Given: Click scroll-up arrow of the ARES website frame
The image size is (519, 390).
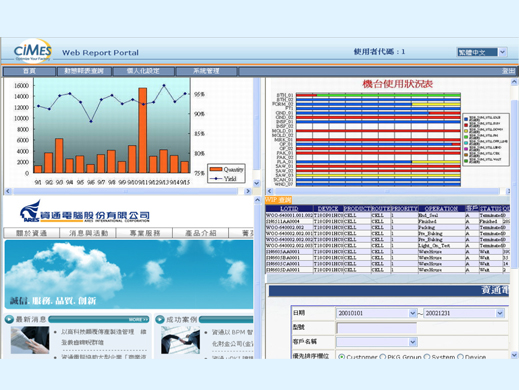Looking at the screenshot, I should (x=257, y=200).
